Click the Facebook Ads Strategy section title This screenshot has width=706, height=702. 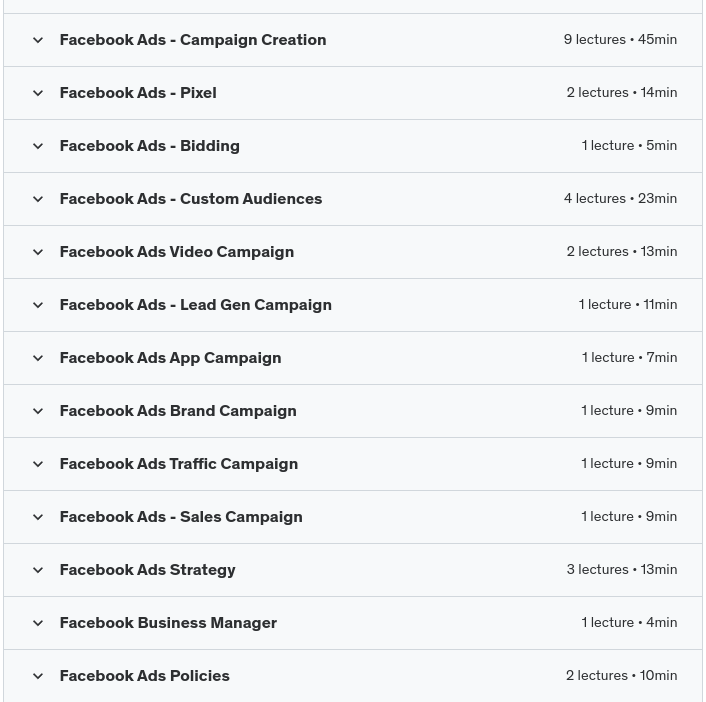coord(147,570)
